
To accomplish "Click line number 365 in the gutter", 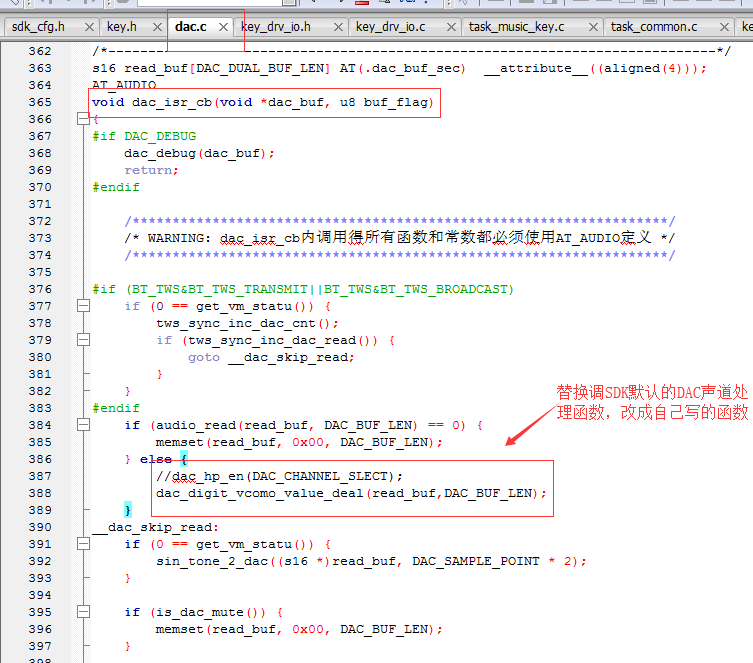I will click(40, 102).
